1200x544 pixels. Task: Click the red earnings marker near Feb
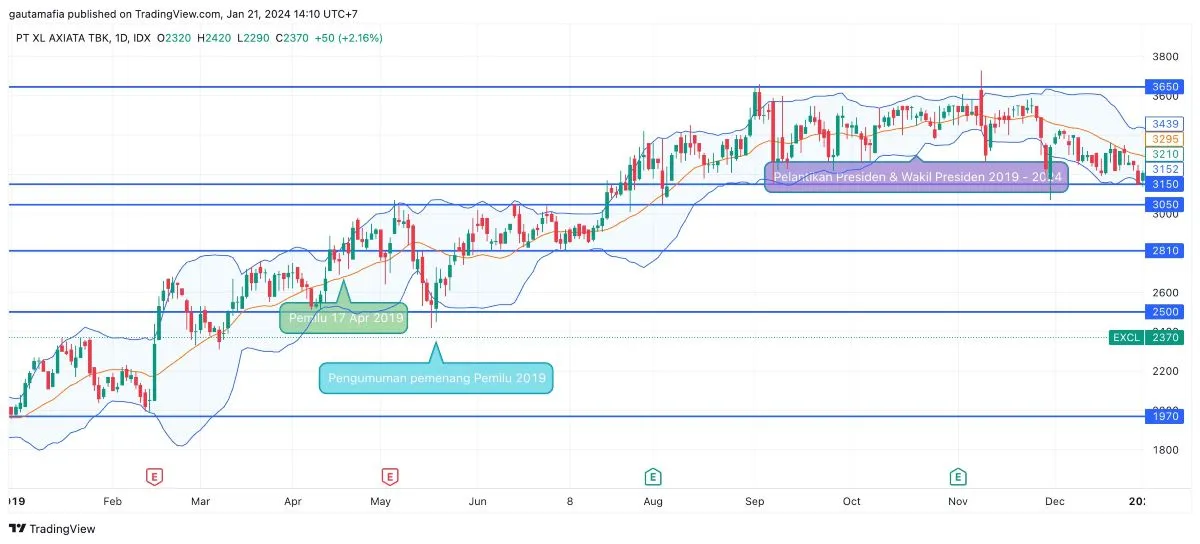154,477
